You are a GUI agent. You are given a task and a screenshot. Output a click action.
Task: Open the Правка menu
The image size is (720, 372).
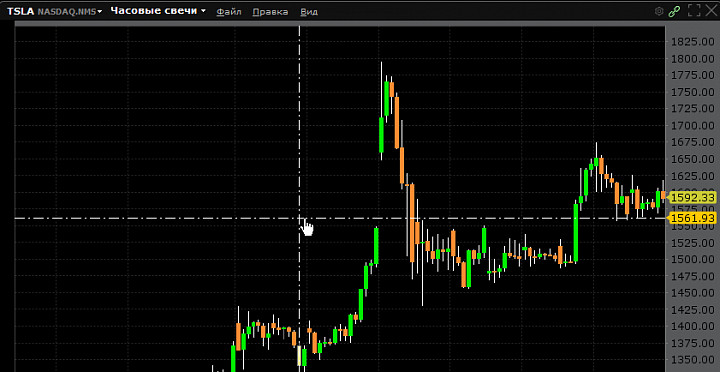(x=270, y=12)
